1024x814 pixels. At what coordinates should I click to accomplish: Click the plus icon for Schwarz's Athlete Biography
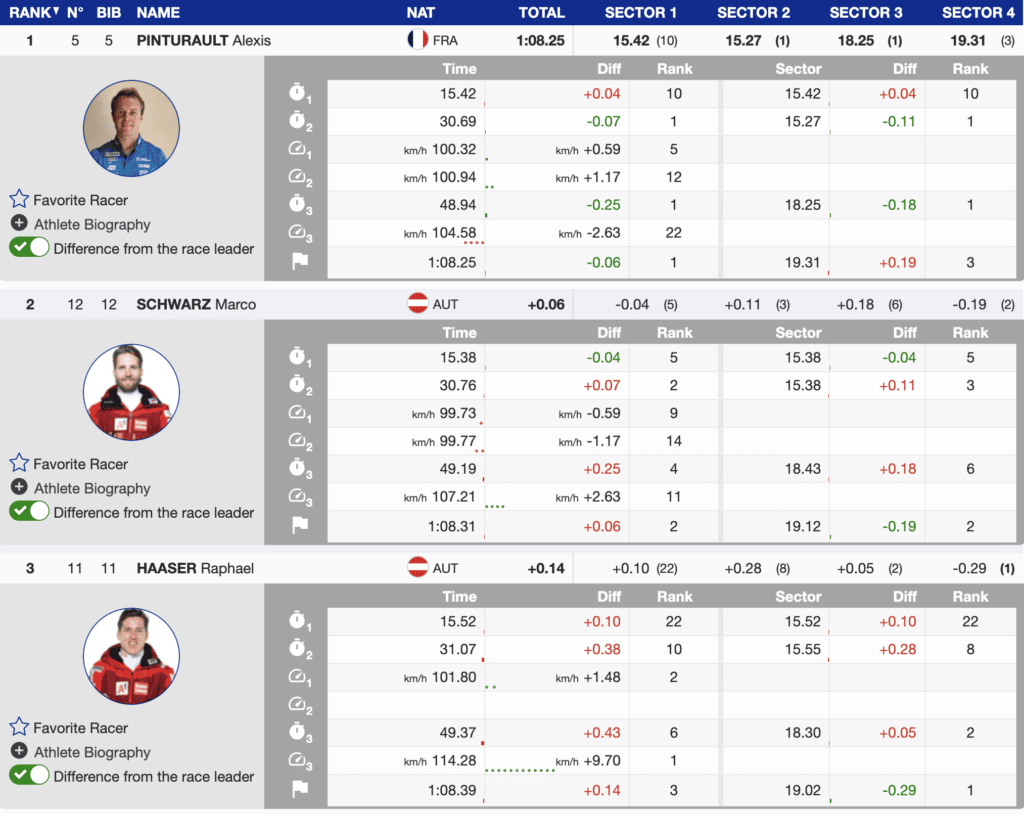pos(19,488)
